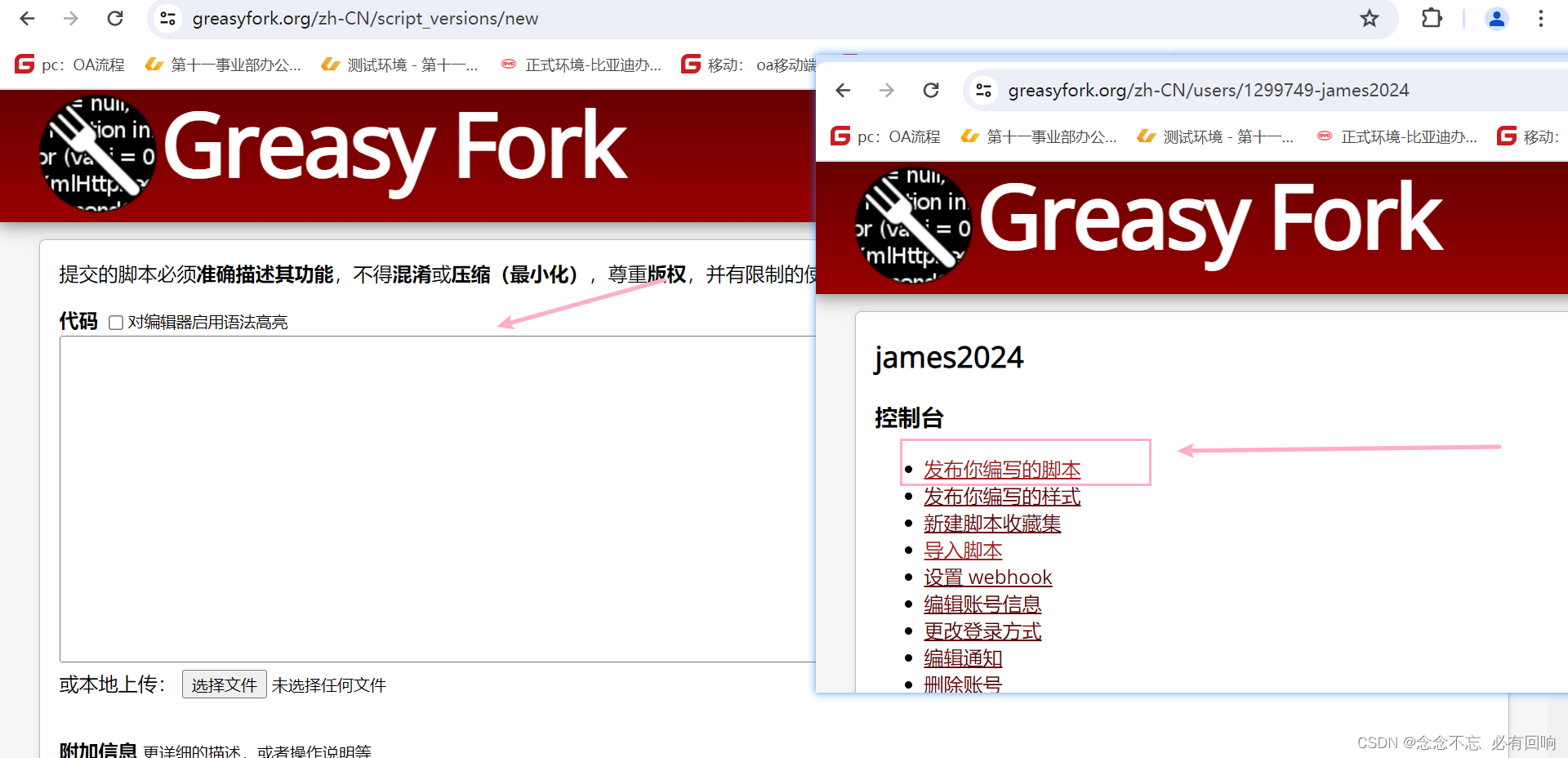Open '正式环境-比亚迪办...' bookmark in right window
1568x758 pixels.
click(x=1396, y=136)
